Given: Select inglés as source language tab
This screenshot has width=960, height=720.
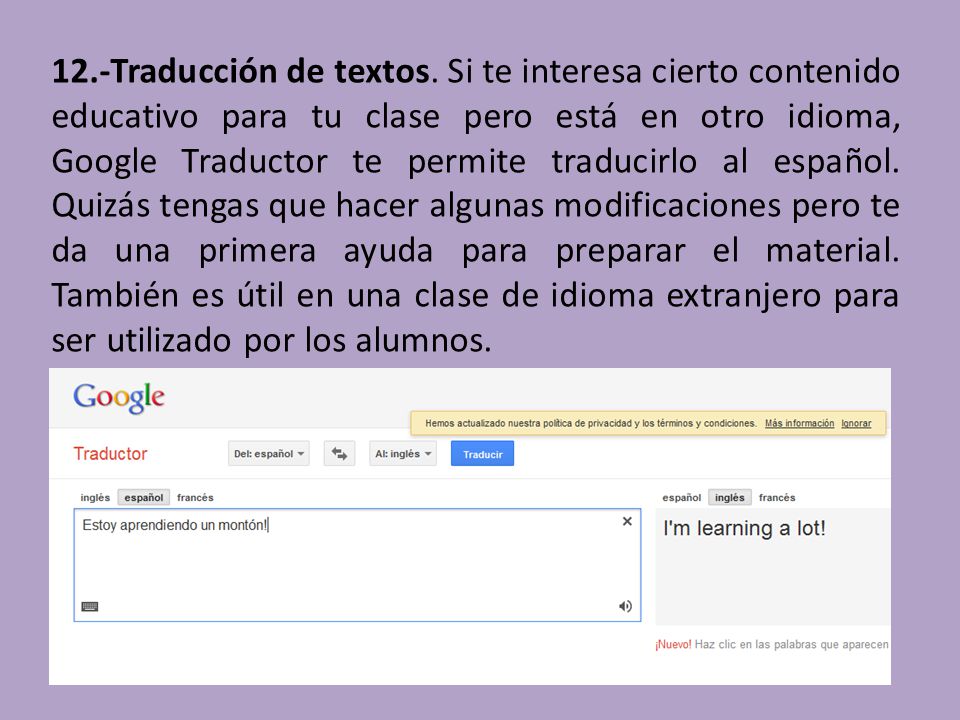Looking at the screenshot, I should (x=95, y=497).
